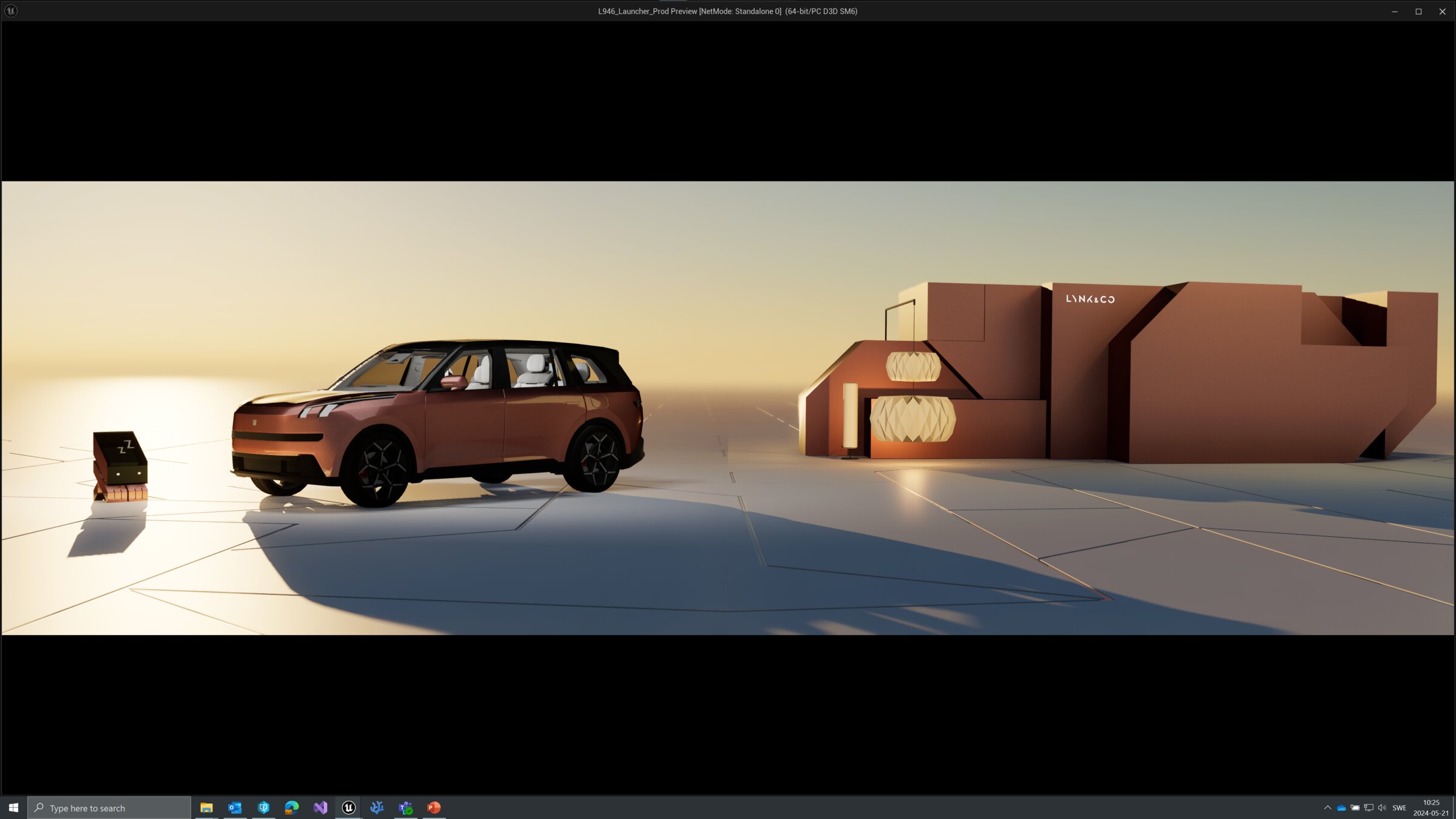This screenshot has width=1456, height=819.
Task: Click the network connection tray icon
Action: 1369,807
